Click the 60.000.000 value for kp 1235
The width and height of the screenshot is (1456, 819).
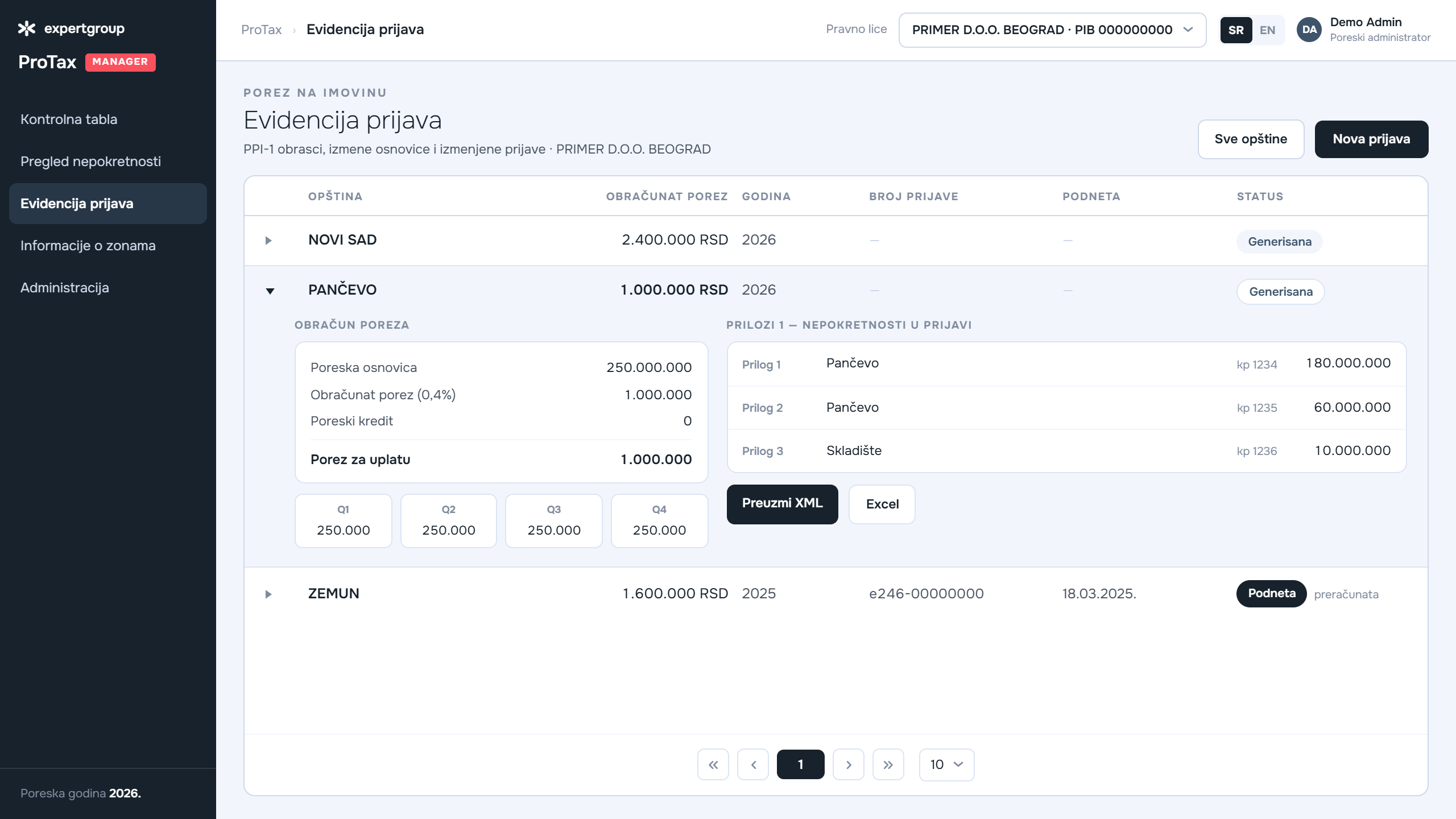tap(1352, 408)
